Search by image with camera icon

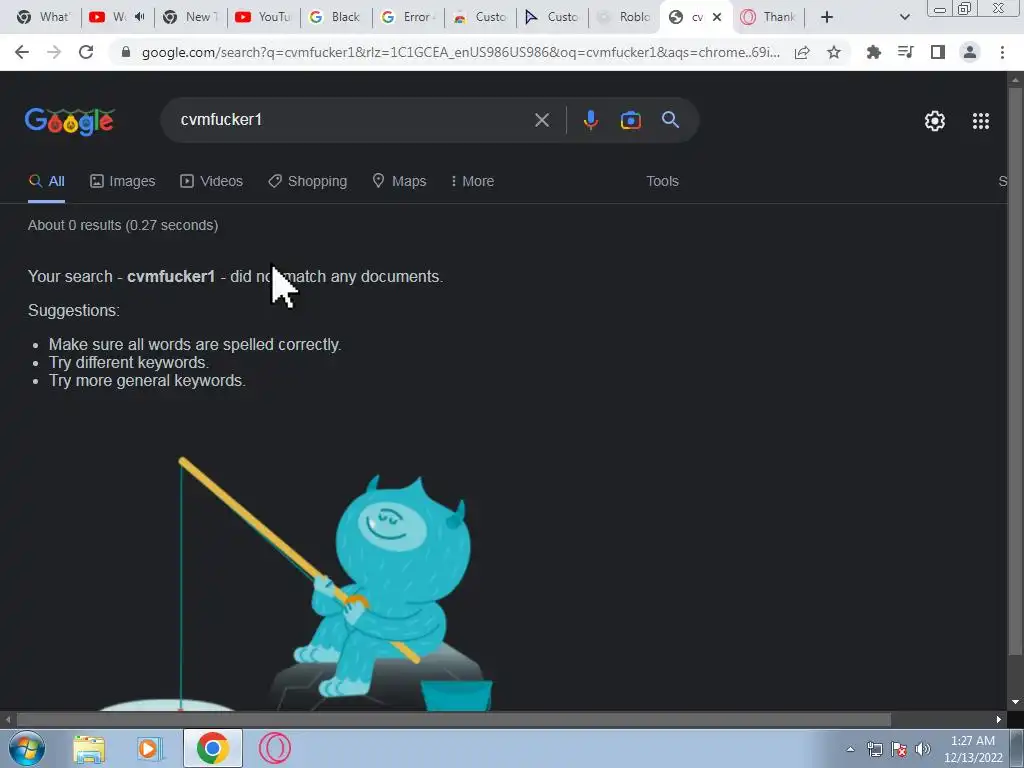tap(630, 120)
